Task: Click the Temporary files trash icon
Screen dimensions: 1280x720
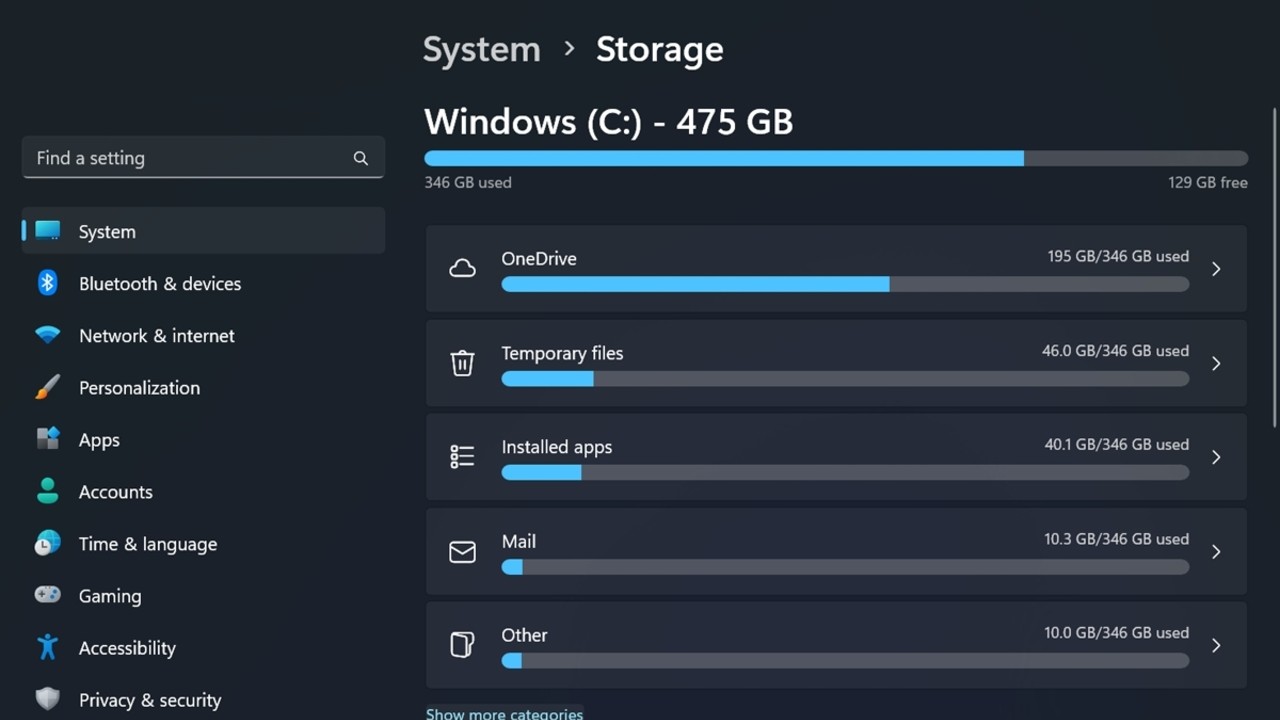Action: coord(462,363)
